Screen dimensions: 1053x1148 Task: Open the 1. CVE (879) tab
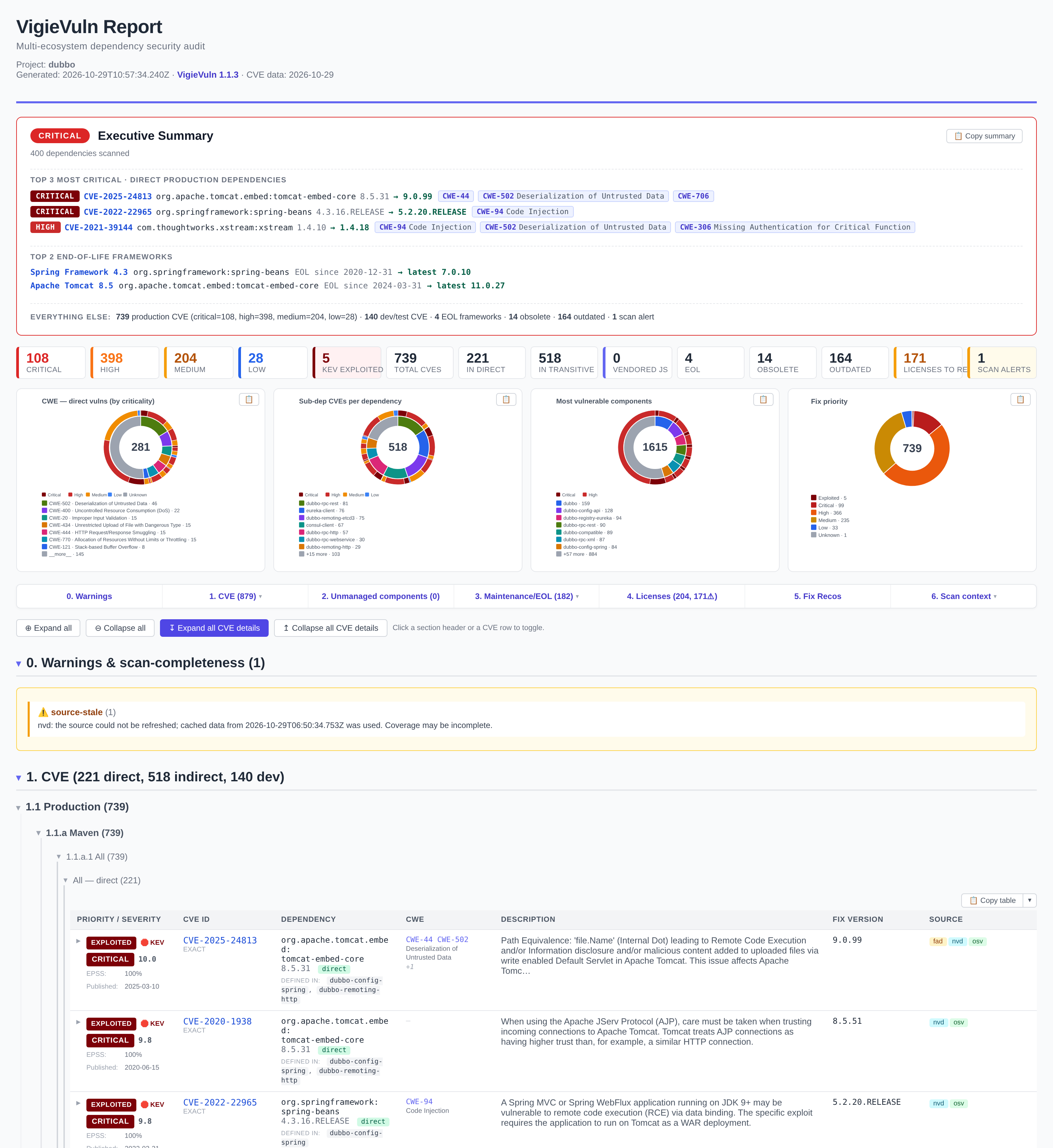coord(235,596)
